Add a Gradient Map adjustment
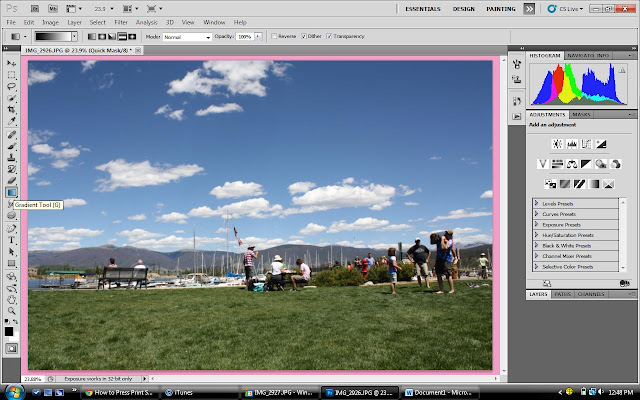The height and width of the screenshot is (400, 640). (594, 184)
